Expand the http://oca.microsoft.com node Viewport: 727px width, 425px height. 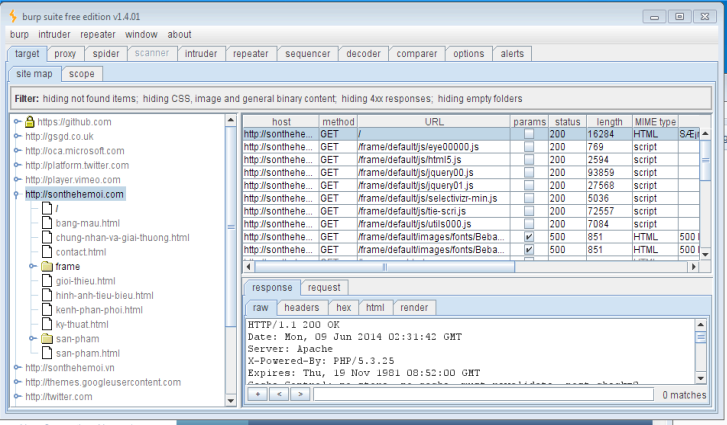(17, 151)
